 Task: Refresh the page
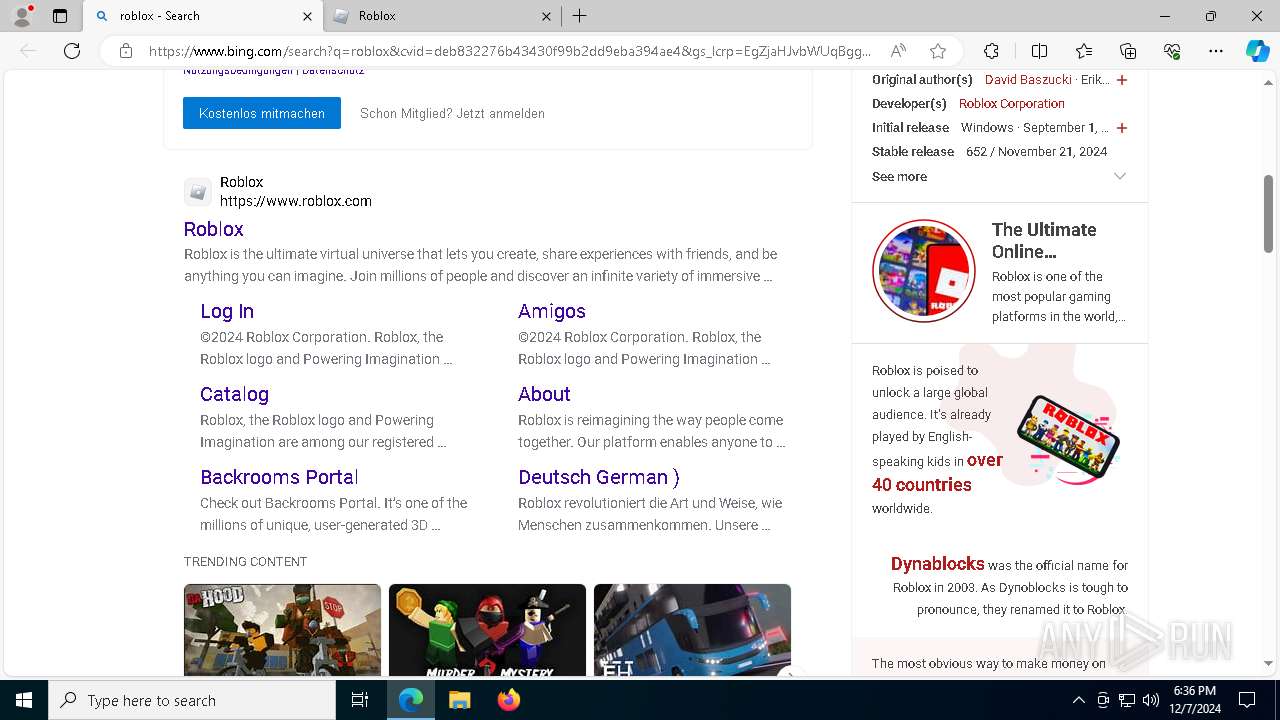pyautogui.click(x=72, y=51)
